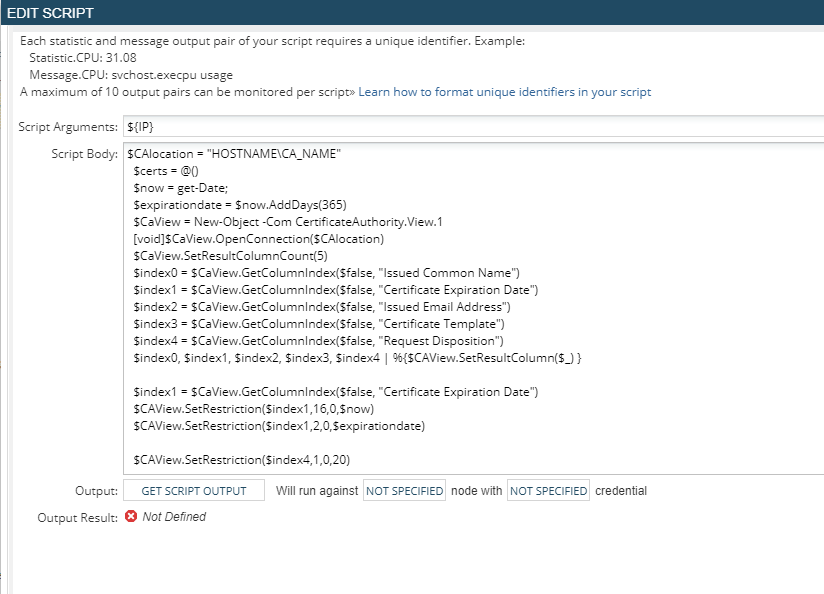Click the $index3 Certificate Template line
Image resolution: width=824 pixels, height=594 pixels.
(318, 324)
